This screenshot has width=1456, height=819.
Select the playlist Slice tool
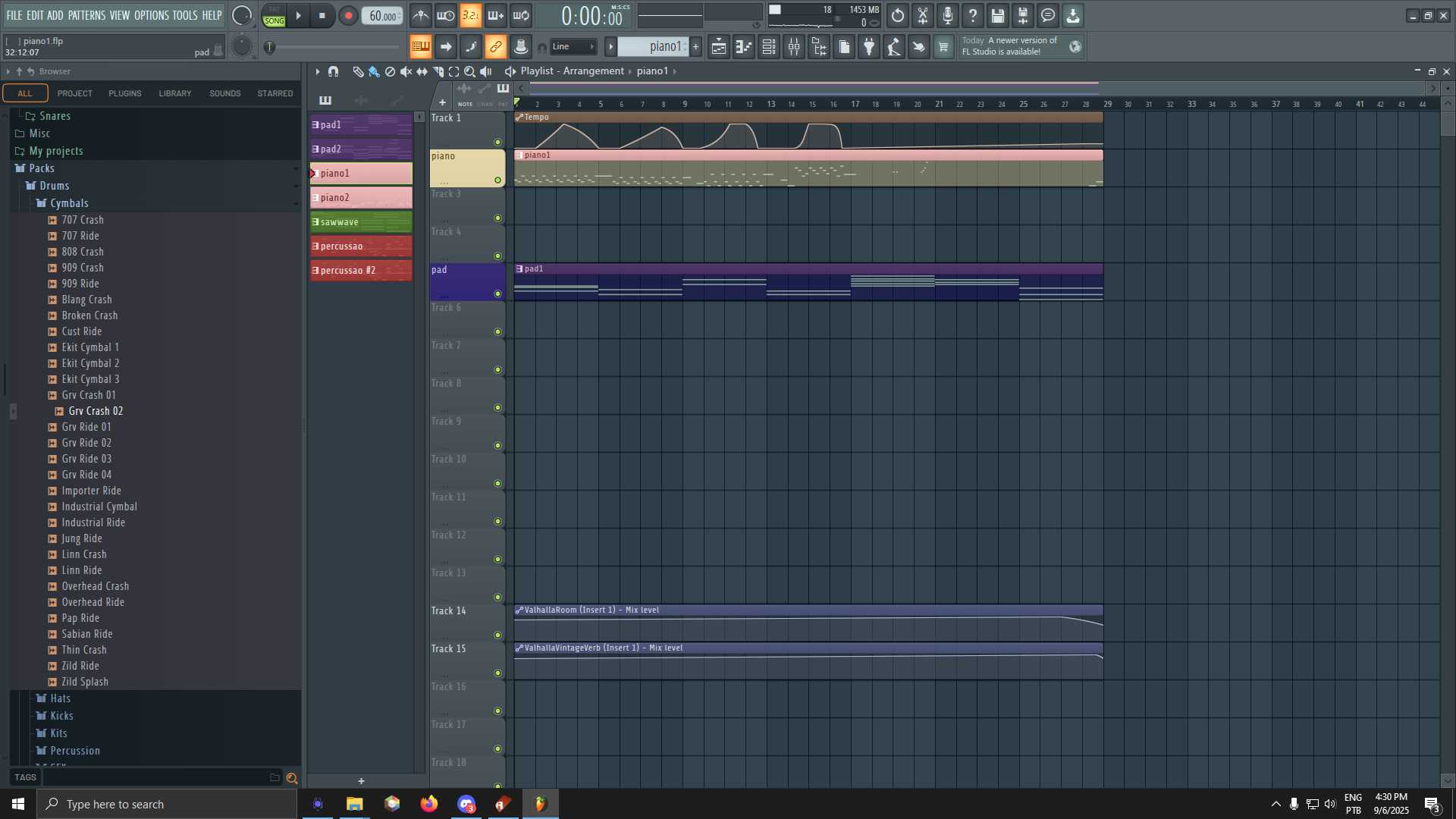click(438, 71)
